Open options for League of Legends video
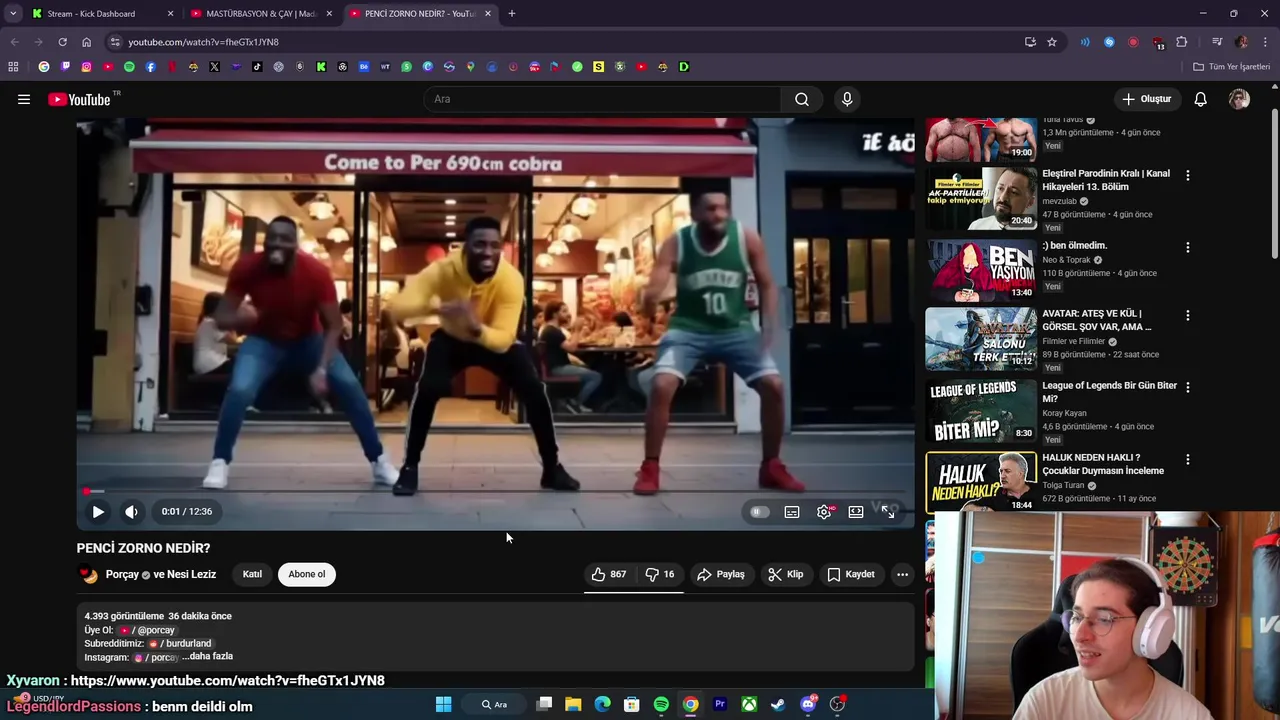Viewport: 1280px width, 720px height. 1187,387
